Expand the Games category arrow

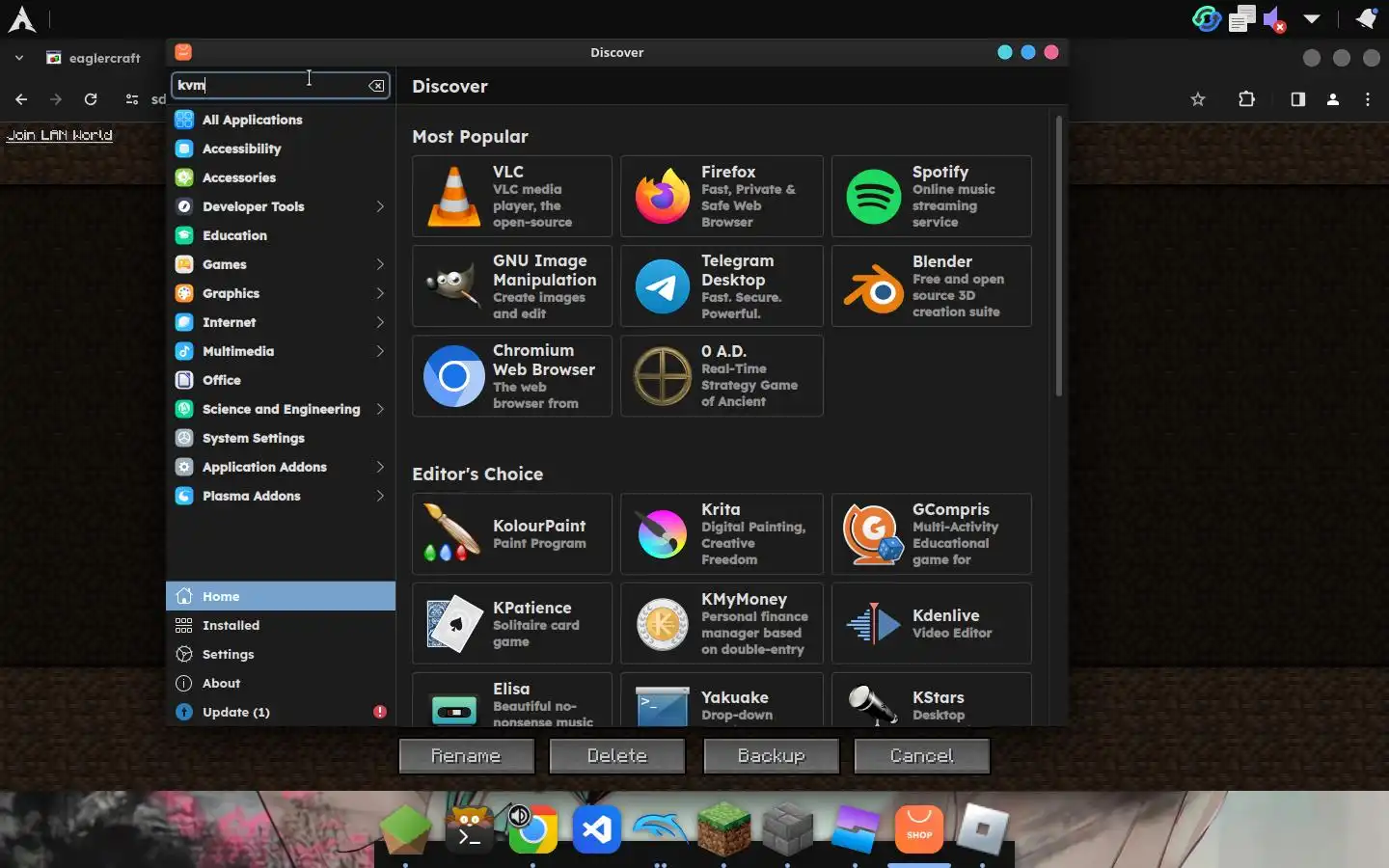point(380,264)
